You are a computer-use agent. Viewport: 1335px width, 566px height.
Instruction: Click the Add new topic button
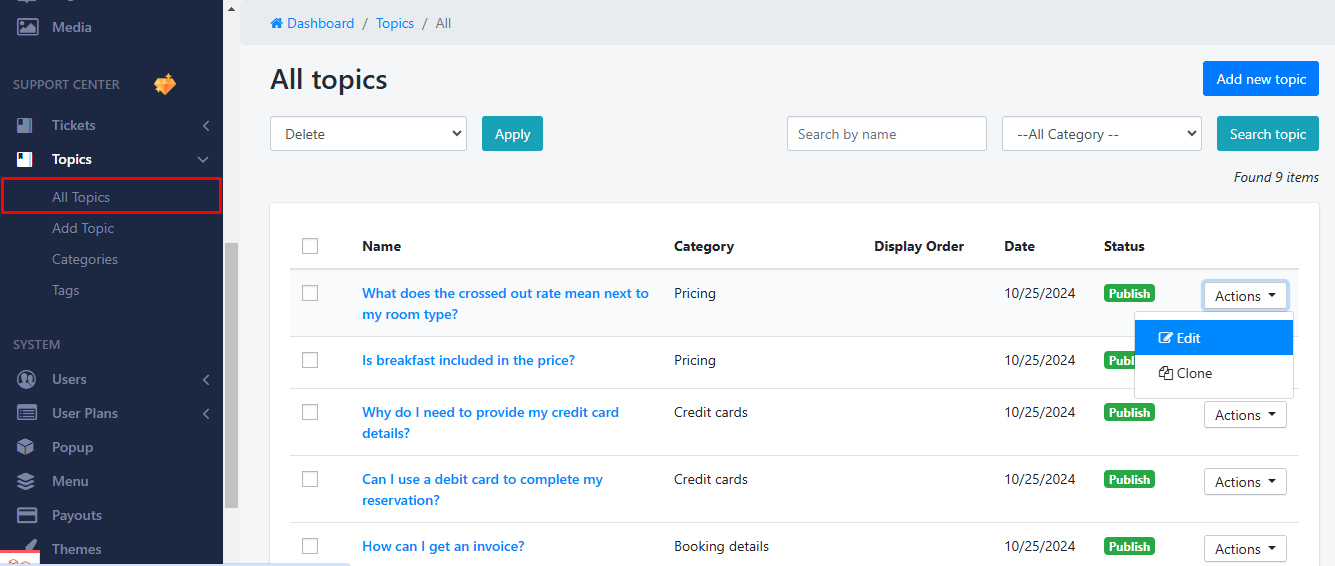(x=1260, y=79)
